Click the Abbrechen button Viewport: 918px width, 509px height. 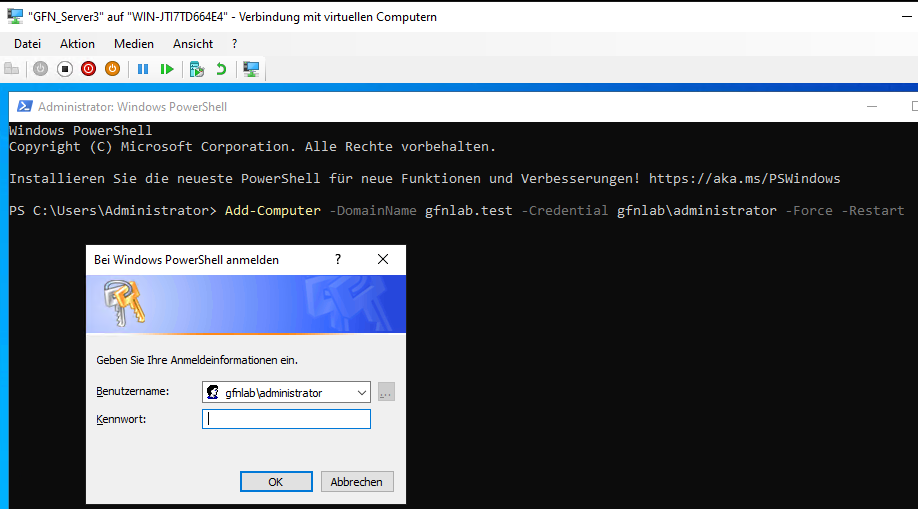tap(357, 482)
